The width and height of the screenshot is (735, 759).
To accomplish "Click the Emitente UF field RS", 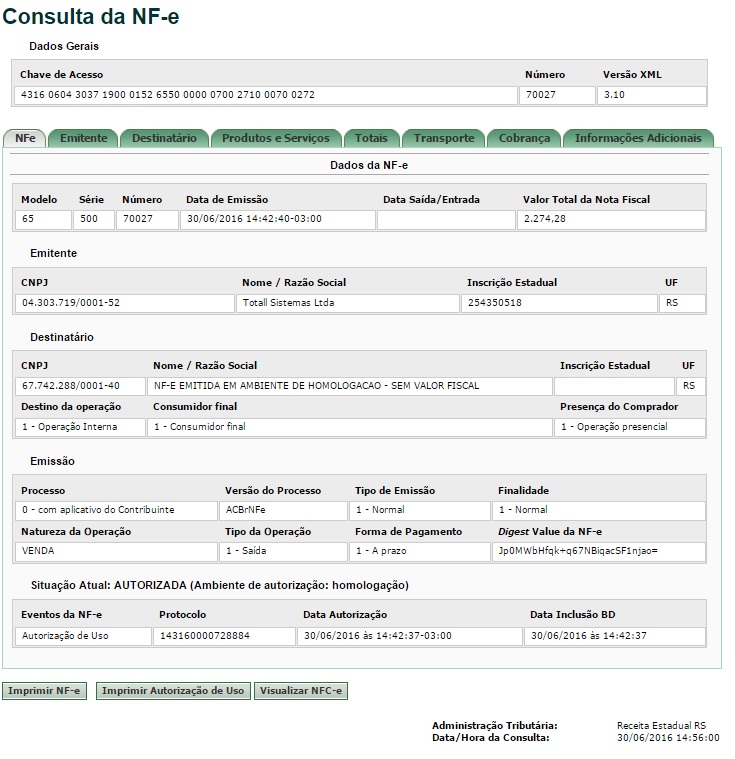I will coord(682,303).
